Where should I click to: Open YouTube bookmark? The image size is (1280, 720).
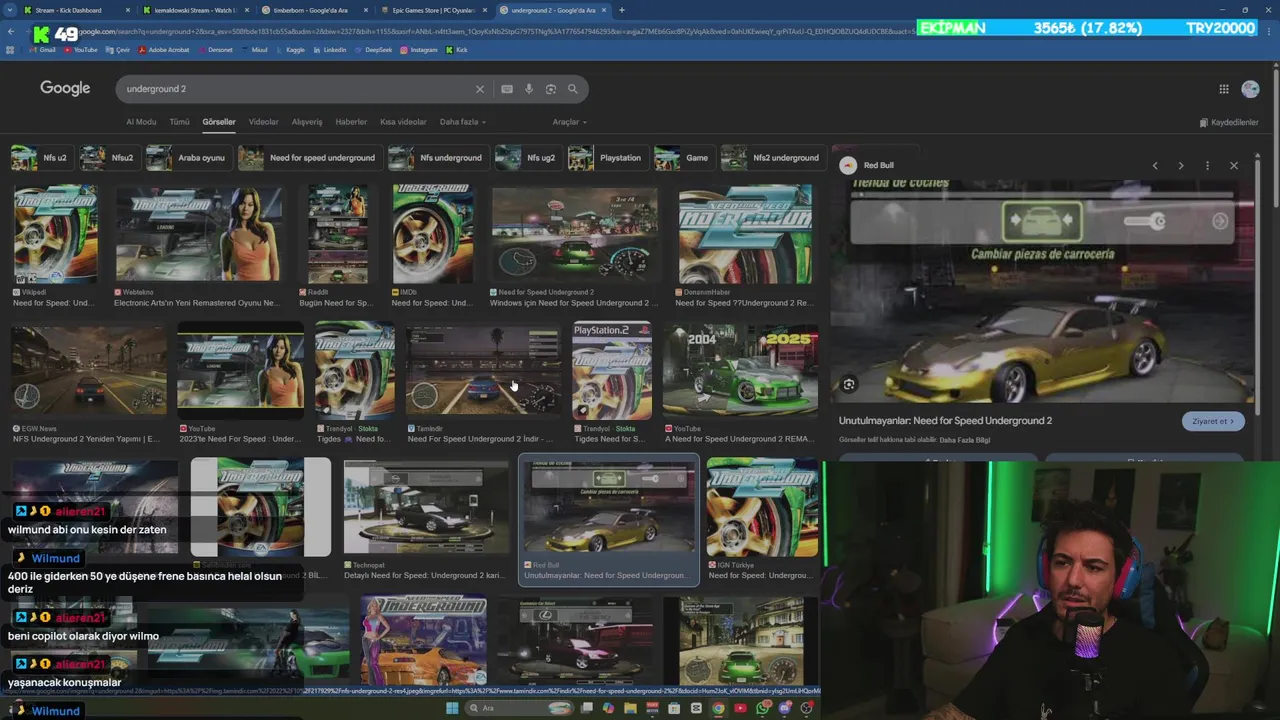coord(80,49)
